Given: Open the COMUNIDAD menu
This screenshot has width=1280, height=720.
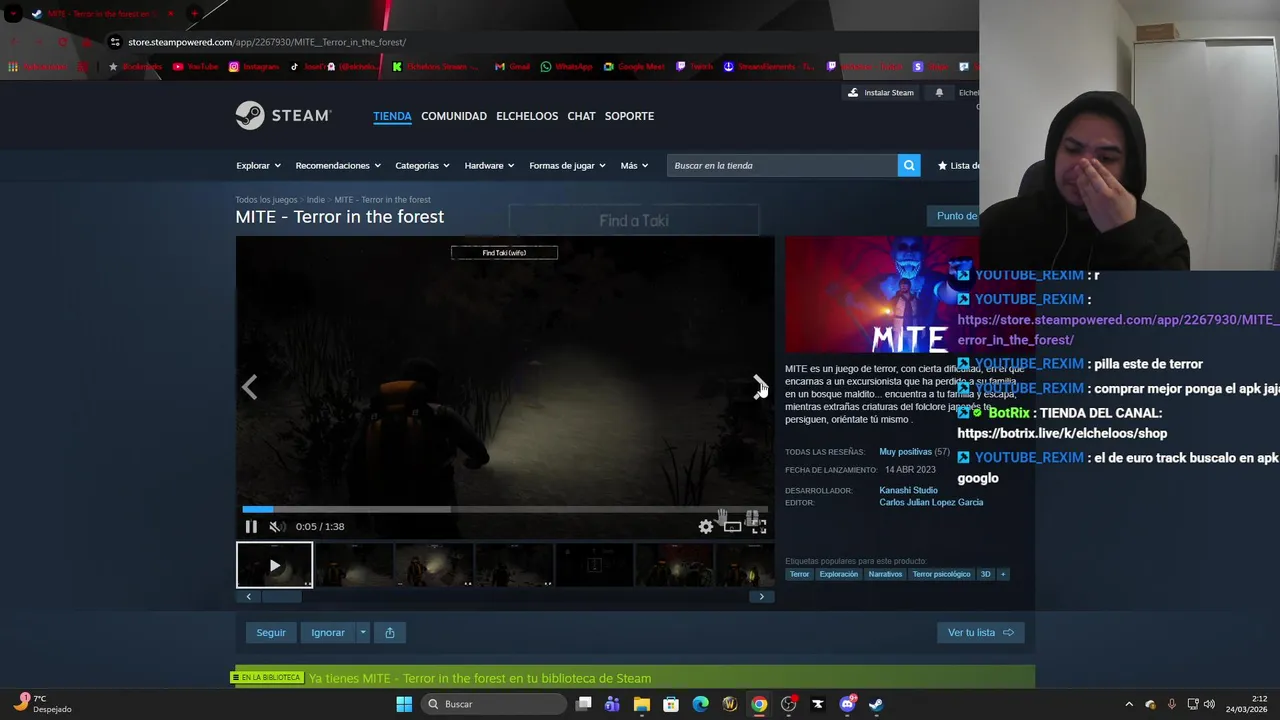Looking at the screenshot, I should (454, 116).
